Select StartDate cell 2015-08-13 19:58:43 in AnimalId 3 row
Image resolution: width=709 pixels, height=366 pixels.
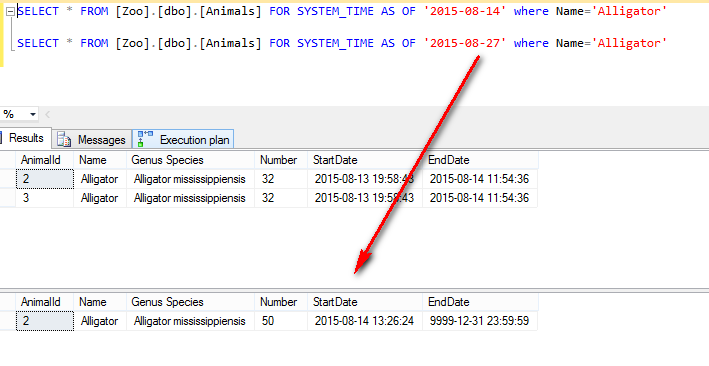(x=365, y=198)
